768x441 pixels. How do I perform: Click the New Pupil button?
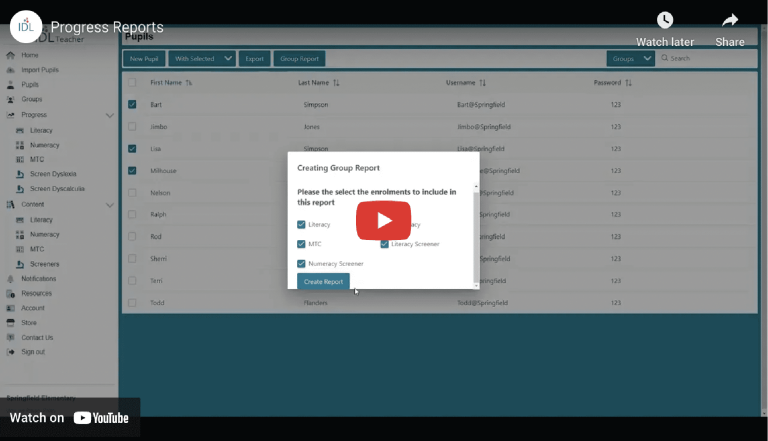coord(144,58)
